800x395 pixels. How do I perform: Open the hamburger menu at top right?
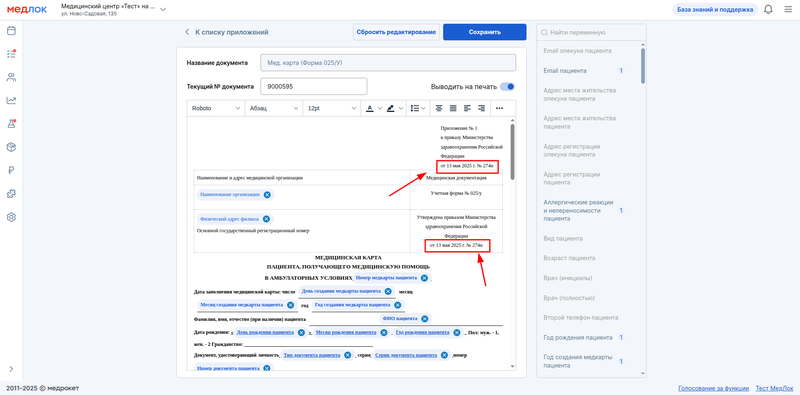788,10
